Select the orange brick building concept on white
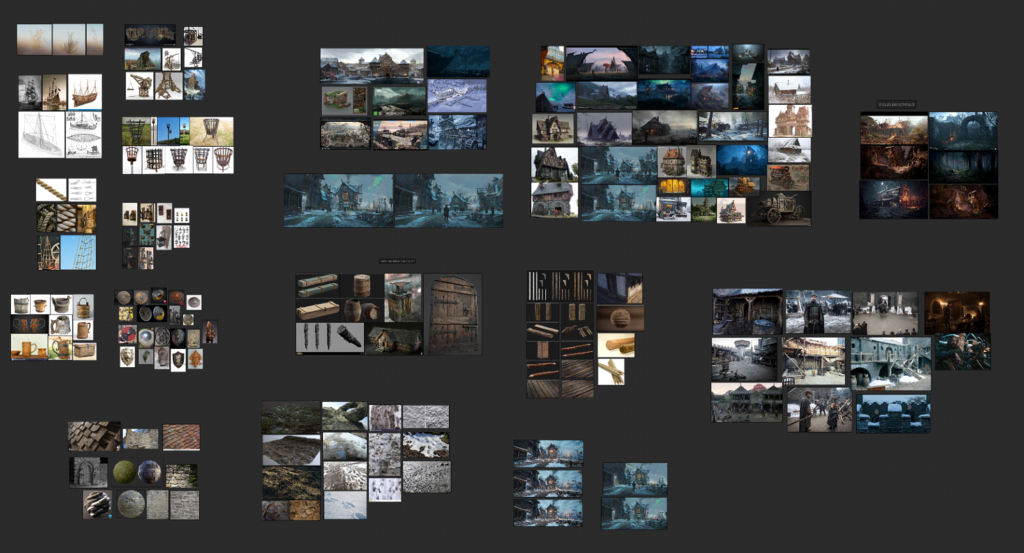1024x553 pixels. pyautogui.click(x=790, y=121)
